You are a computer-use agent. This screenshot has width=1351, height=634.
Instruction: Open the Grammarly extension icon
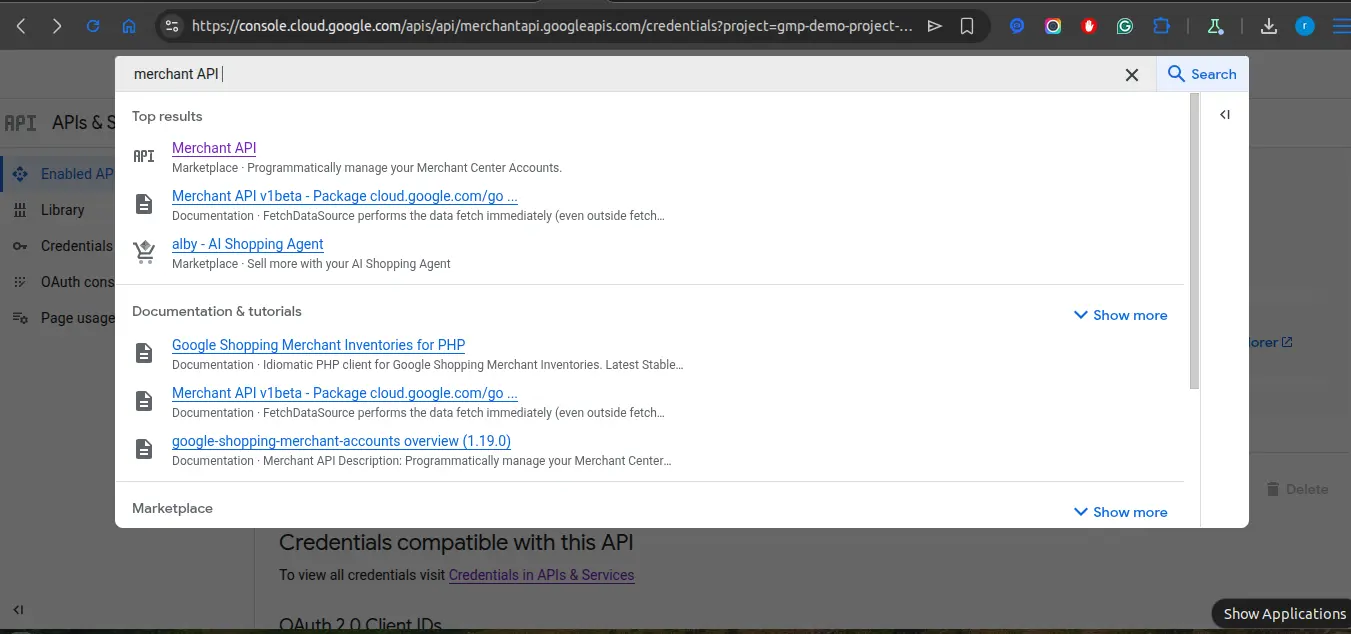click(x=1125, y=26)
